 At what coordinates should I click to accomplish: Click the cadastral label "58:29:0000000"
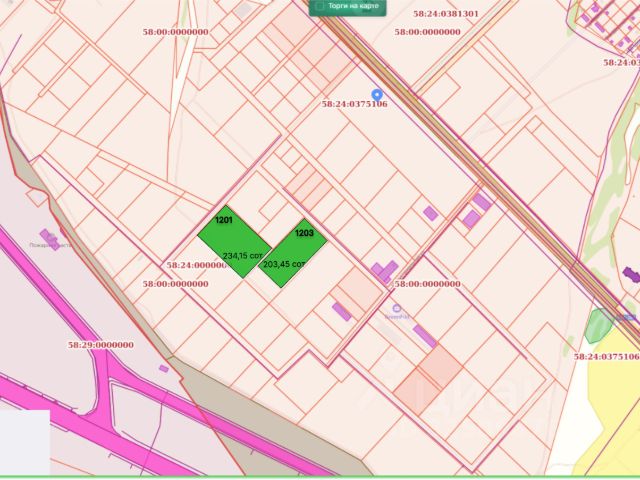pyautogui.click(x=101, y=345)
